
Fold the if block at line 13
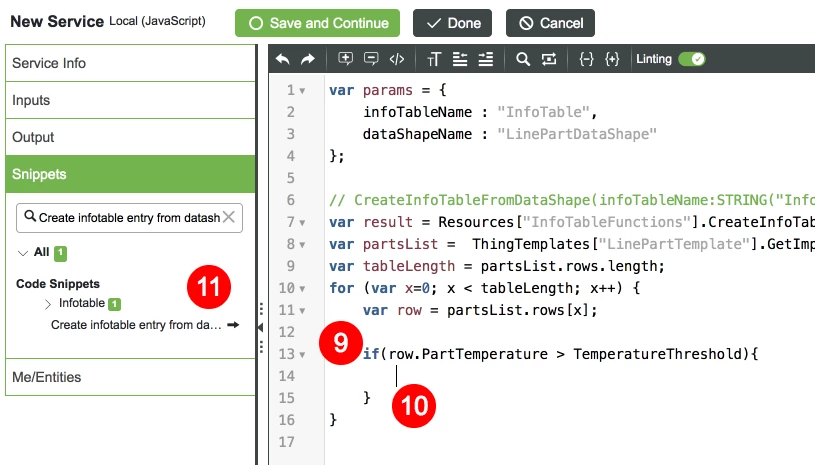(x=303, y=355)
